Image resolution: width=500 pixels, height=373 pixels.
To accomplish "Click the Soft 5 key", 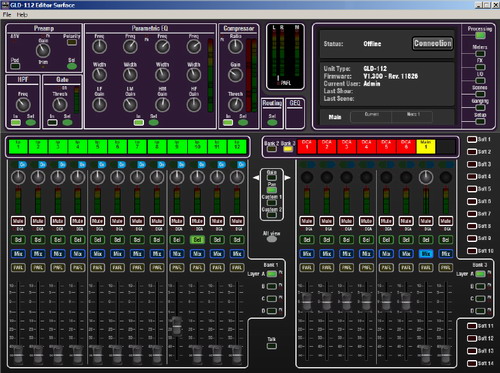I will pyautogui.click(x=472, y=189).
